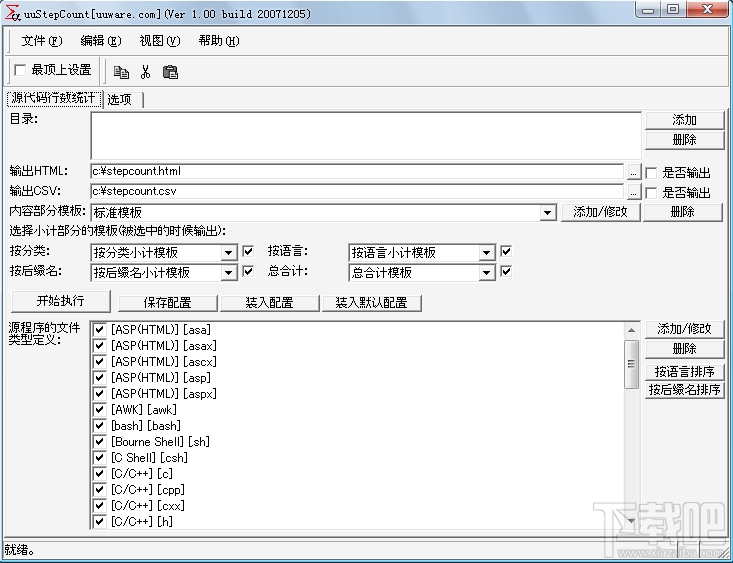
Task: Open the 按后缀名小计模板 dropdown
Action: (228, 273)
